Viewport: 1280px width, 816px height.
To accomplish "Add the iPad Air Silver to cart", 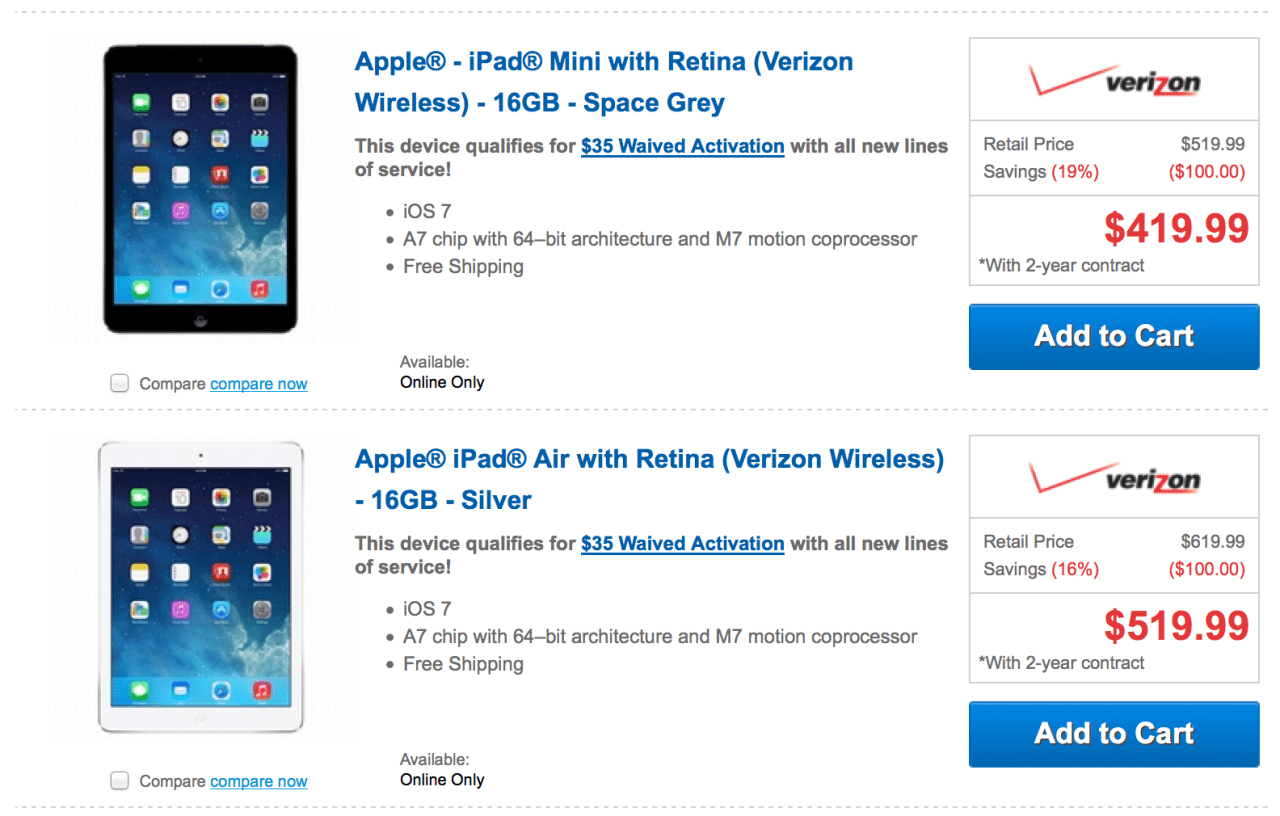I will point(1114,734).
